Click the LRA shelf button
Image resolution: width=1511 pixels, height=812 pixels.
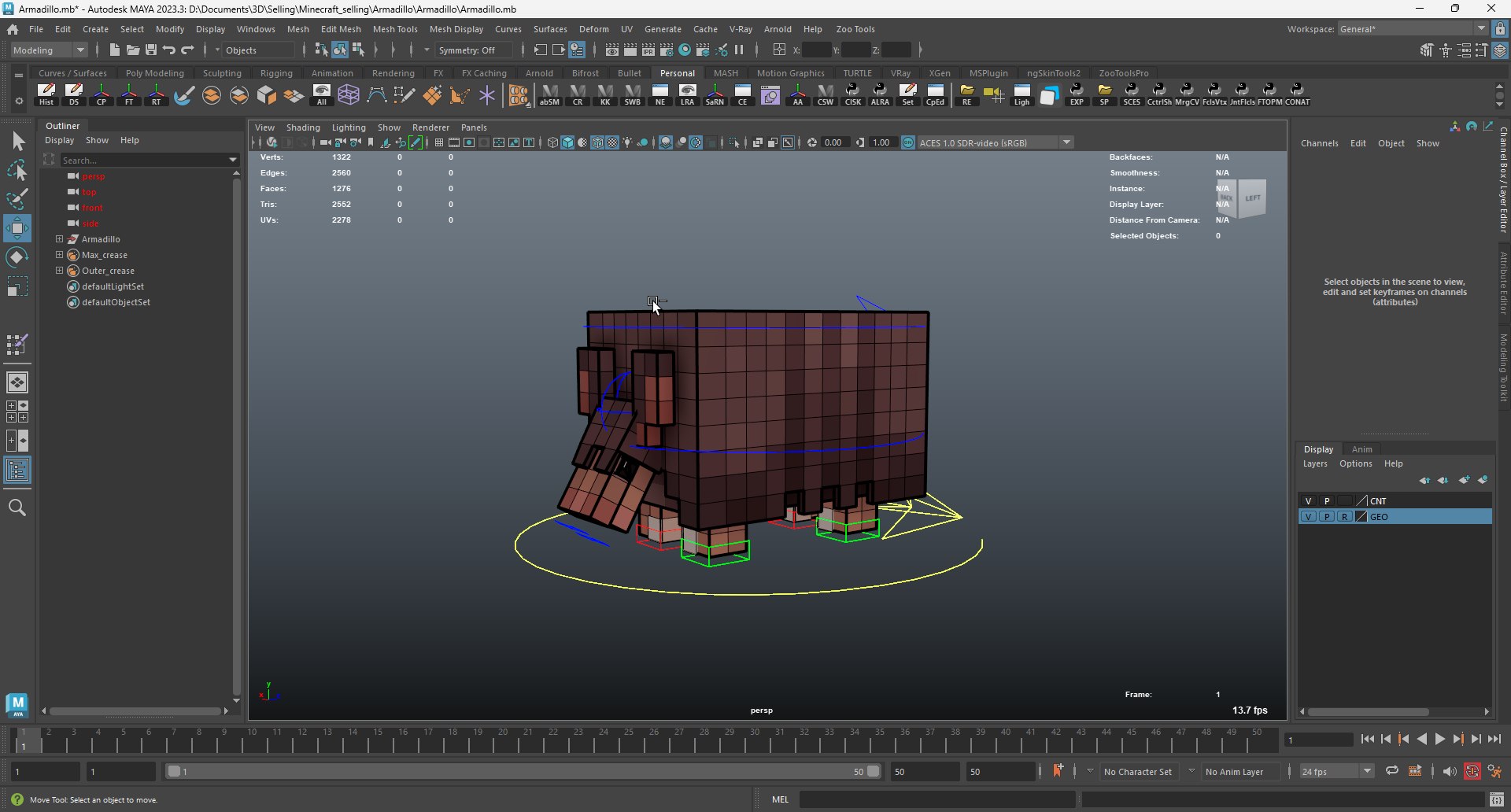pos(688,94)
